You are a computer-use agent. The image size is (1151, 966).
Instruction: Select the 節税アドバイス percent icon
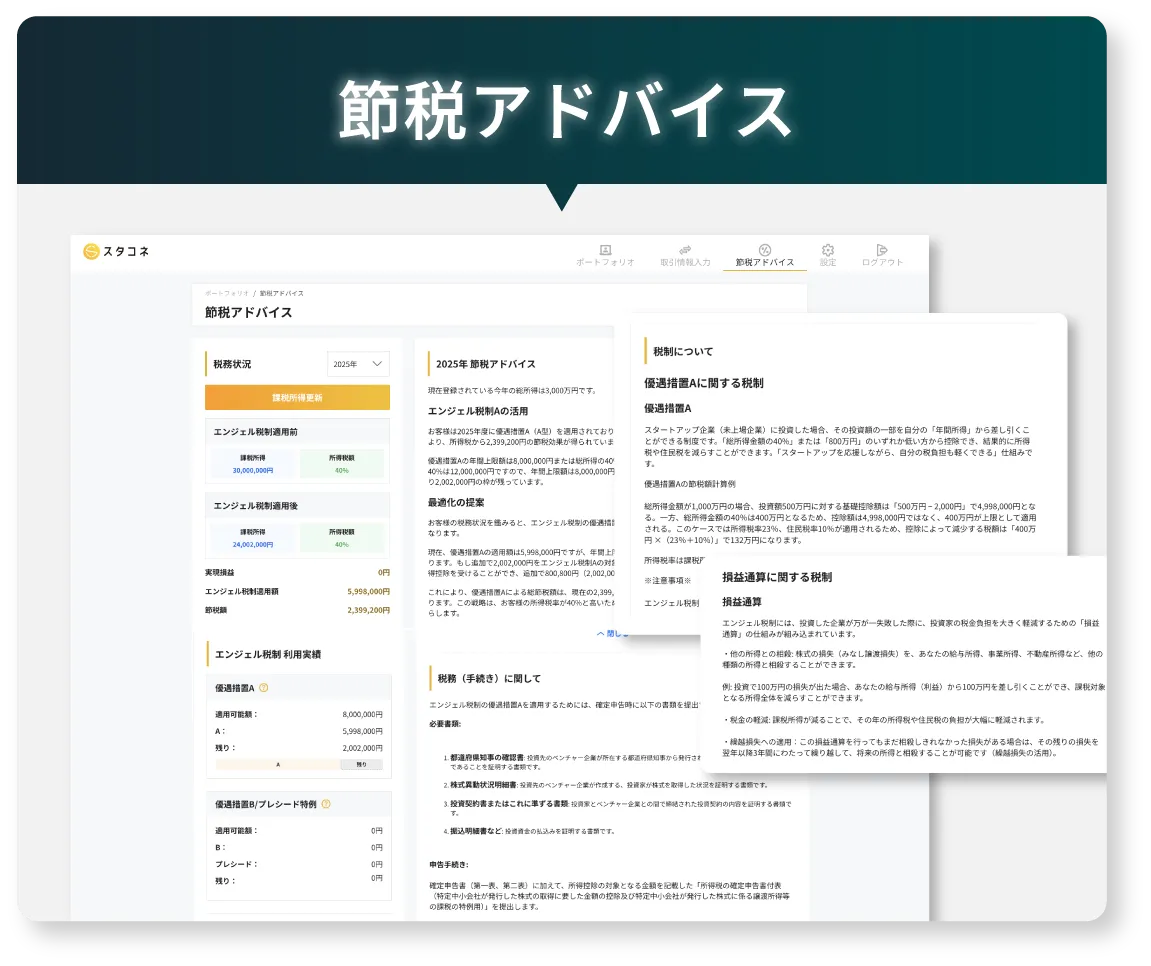765,250
